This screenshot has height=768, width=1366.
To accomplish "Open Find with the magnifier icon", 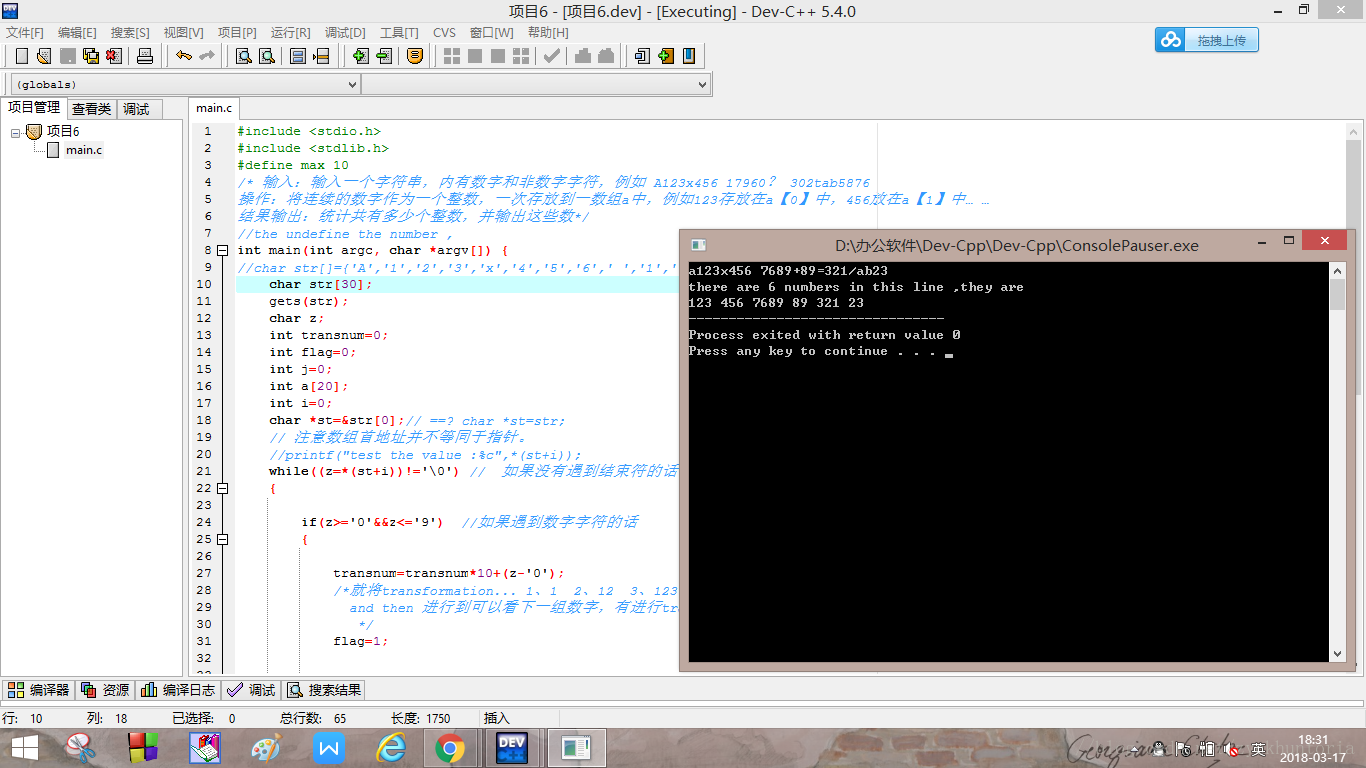I will [x=243, y=56].
